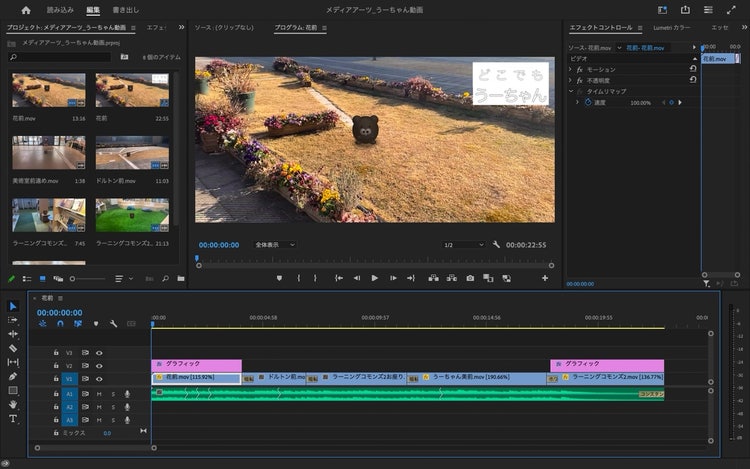Screen dimensions: 750x469
Task: Switch Project panel to icon view
Action: point(43,279)
